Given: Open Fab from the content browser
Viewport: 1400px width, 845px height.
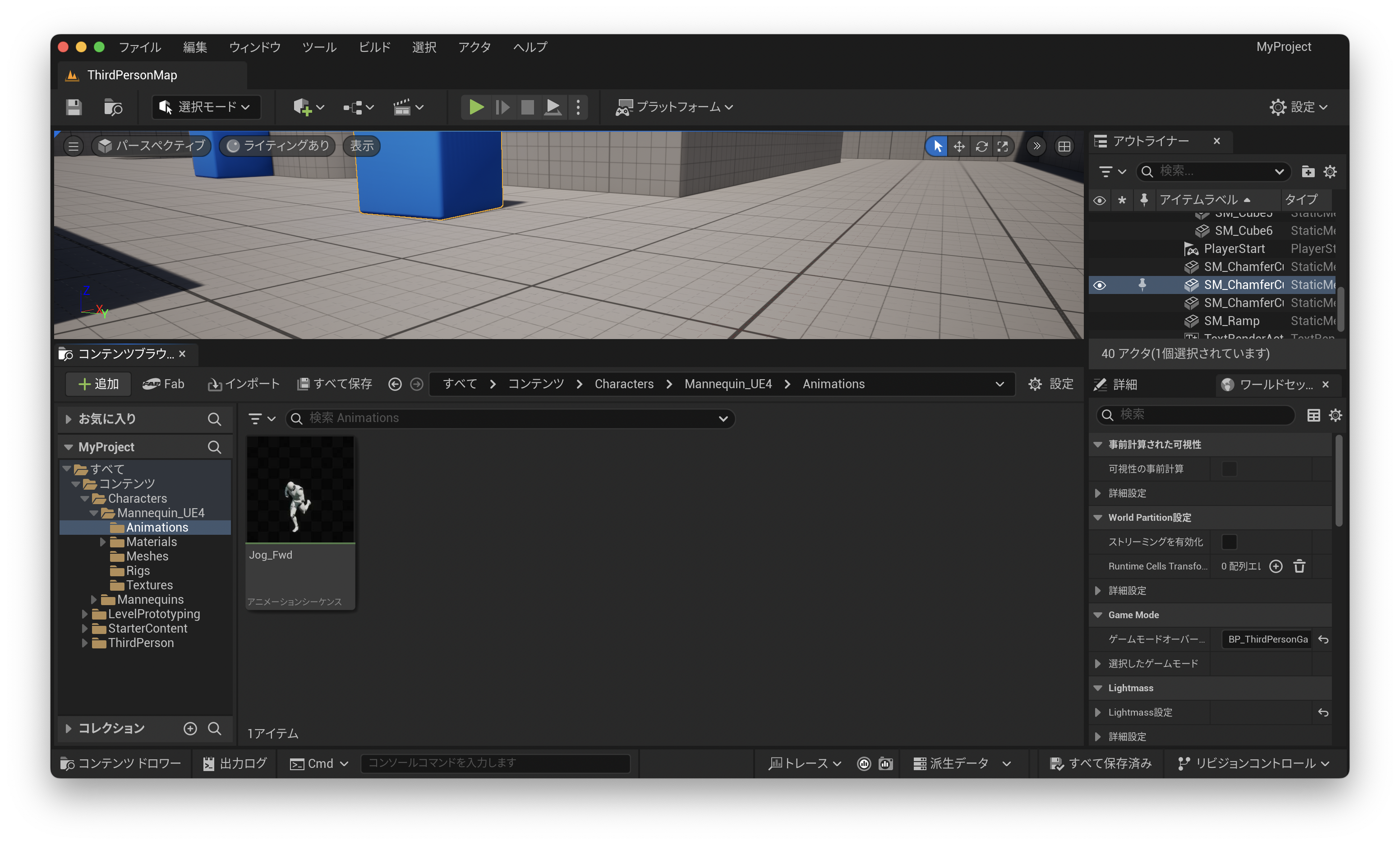Looking at the screenshot, I should [x=163, y=385].
